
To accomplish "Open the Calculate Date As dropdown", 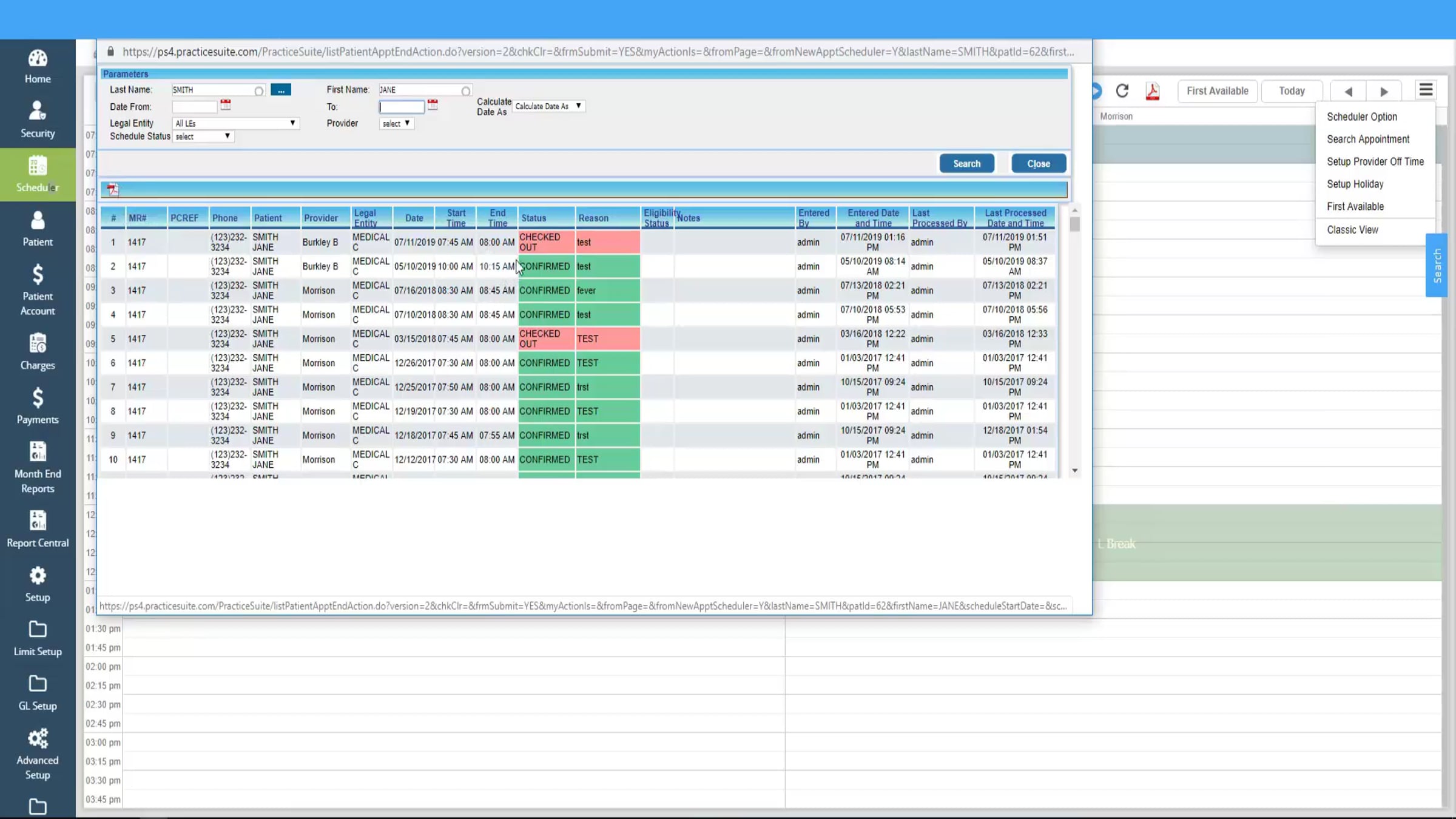I will coord(548,106).
